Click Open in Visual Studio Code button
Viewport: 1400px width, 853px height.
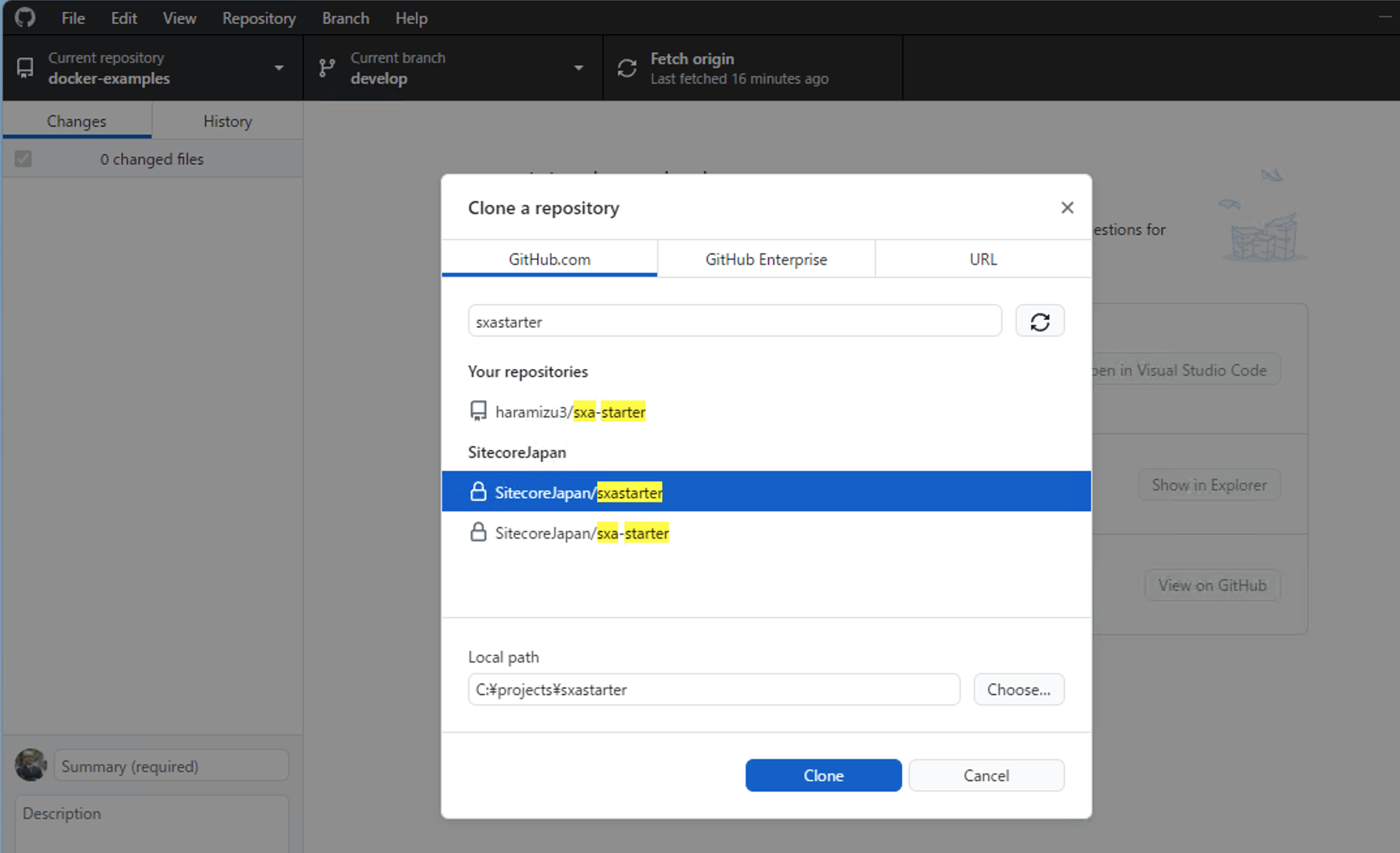pyautogui.click(x=1186, y=370)
